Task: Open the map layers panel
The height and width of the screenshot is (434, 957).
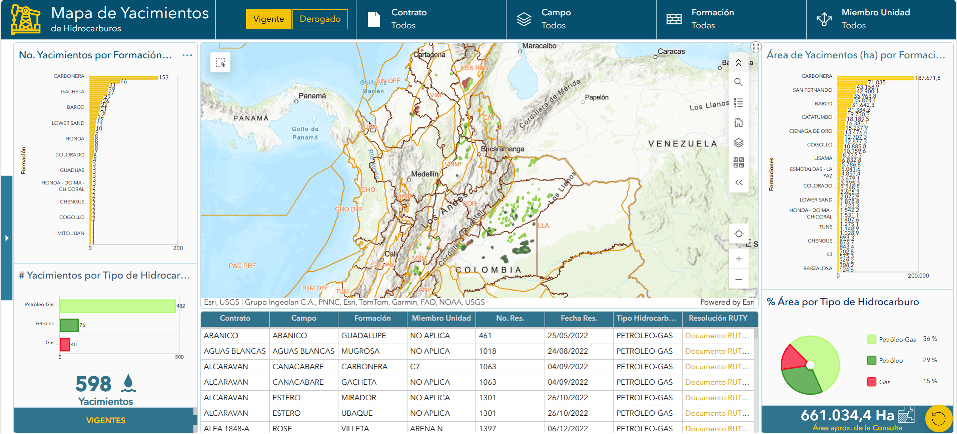Action: 738,143
